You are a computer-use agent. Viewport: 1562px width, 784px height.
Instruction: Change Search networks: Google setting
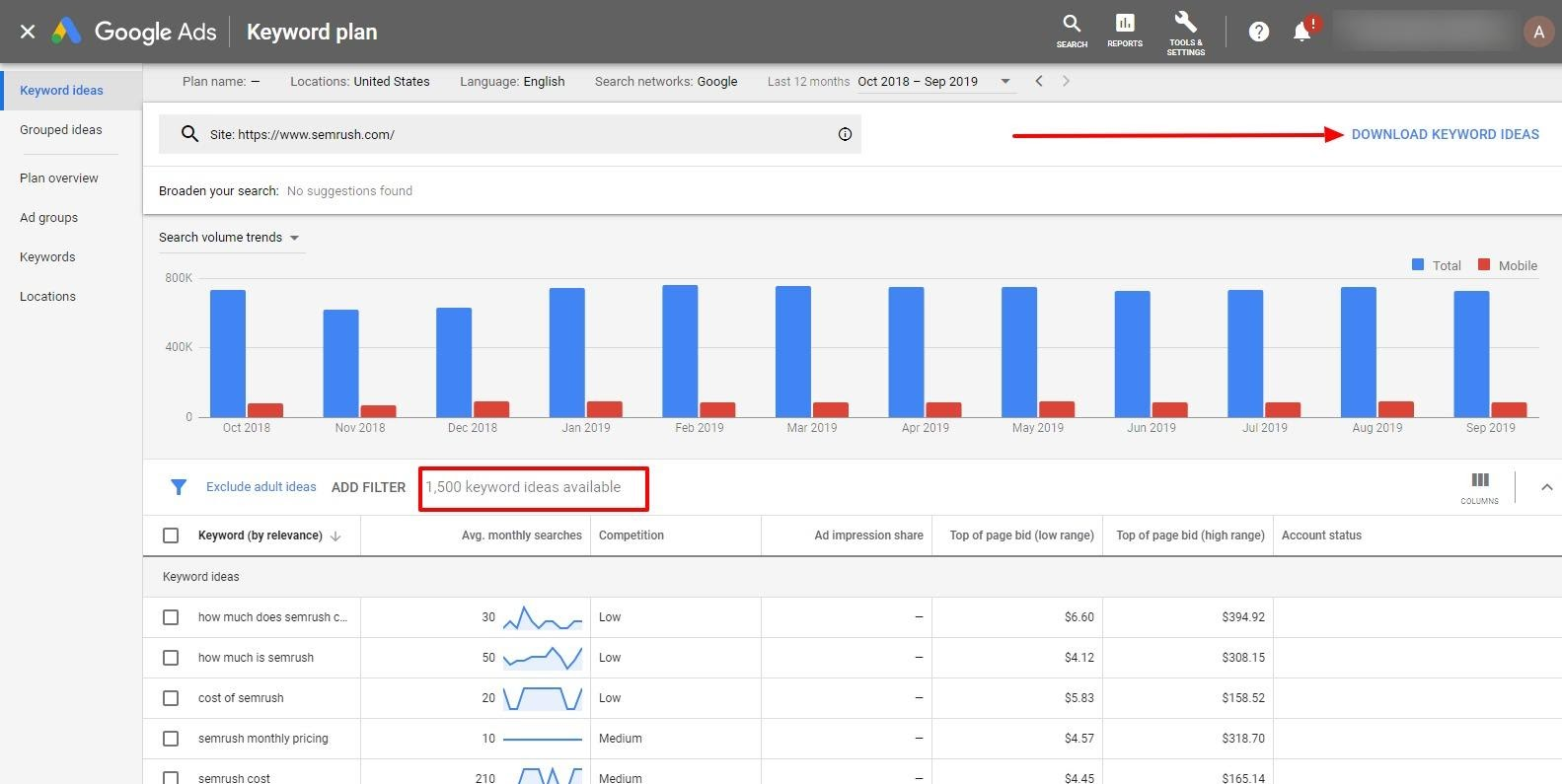pyautogui.click(x=666, y=81)
